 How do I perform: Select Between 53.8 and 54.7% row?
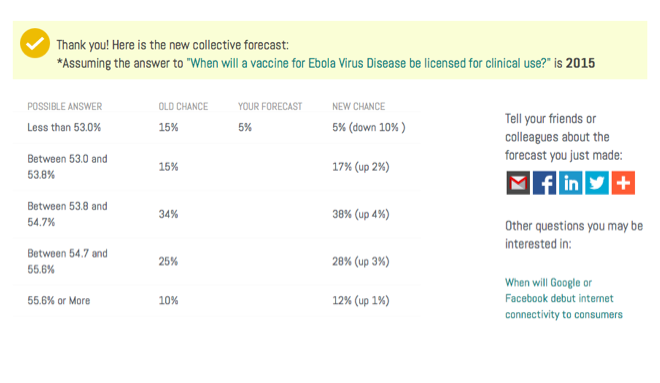pyautogui.click(x=217, y=214)
